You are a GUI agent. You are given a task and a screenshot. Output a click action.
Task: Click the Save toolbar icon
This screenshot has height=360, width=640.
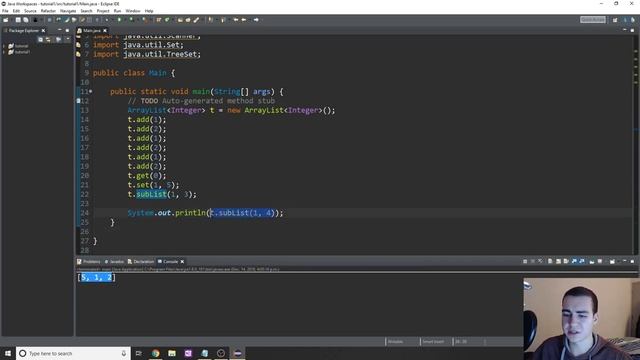[x=18, y=20]
